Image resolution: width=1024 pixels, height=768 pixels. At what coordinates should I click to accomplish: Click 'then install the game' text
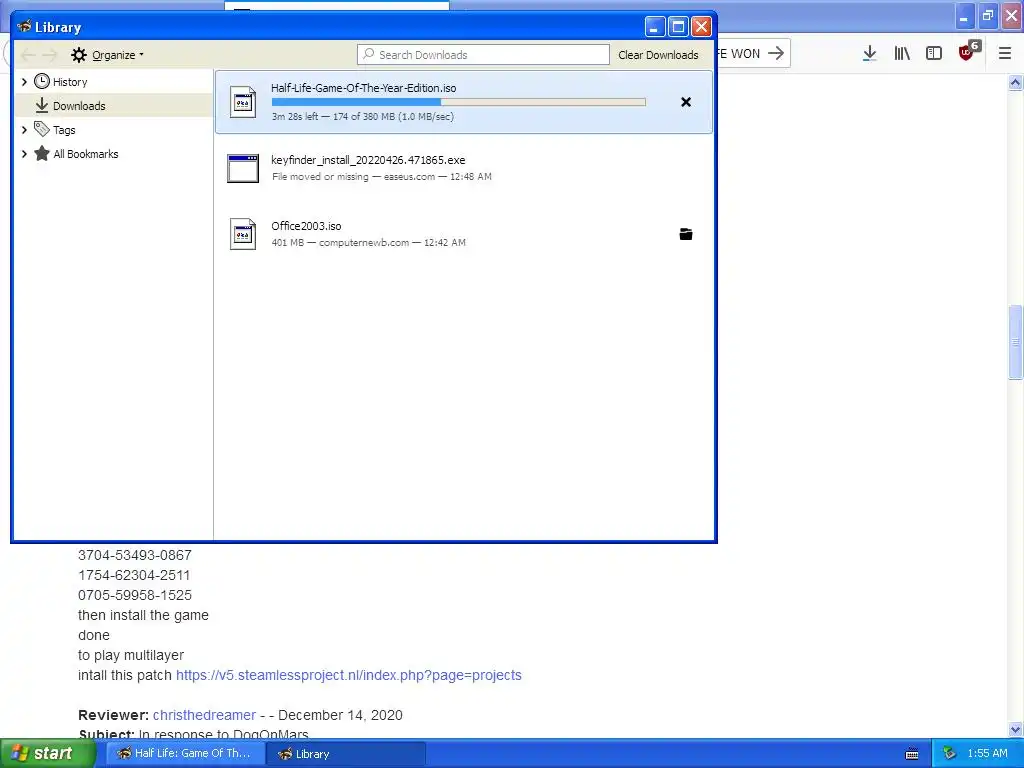(143, 615)
